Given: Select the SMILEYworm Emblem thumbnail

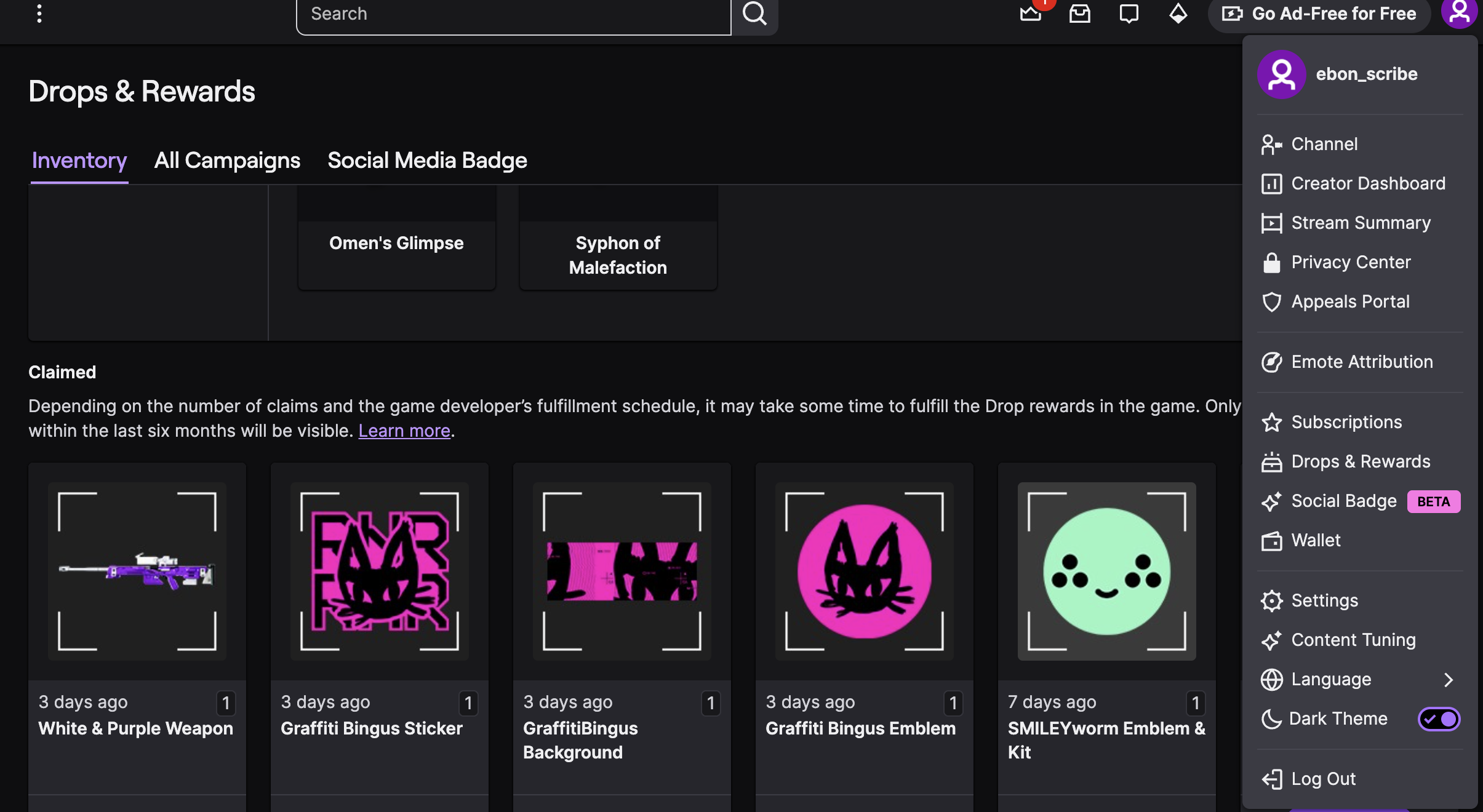Looking at the screenshot, I should 1106,571.
